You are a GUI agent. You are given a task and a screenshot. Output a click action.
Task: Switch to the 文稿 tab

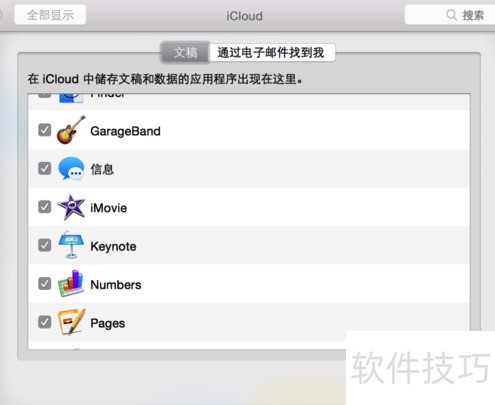point(185,52)
